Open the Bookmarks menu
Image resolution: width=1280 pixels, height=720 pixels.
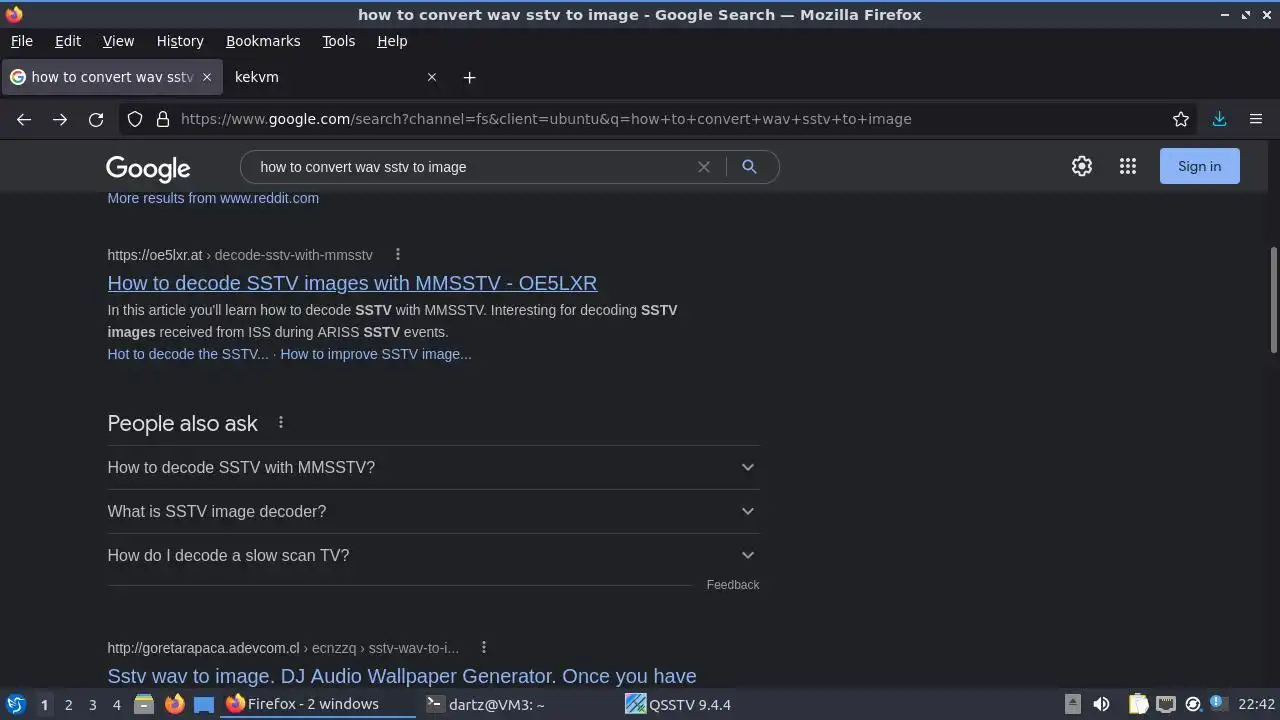[263, 41]
